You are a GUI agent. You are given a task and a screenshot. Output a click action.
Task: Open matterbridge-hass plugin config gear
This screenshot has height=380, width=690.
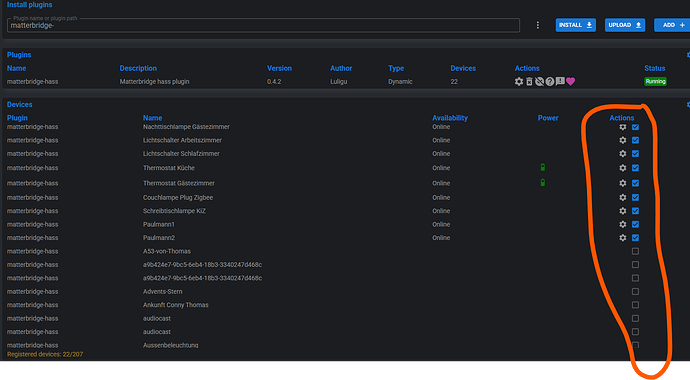519,81
